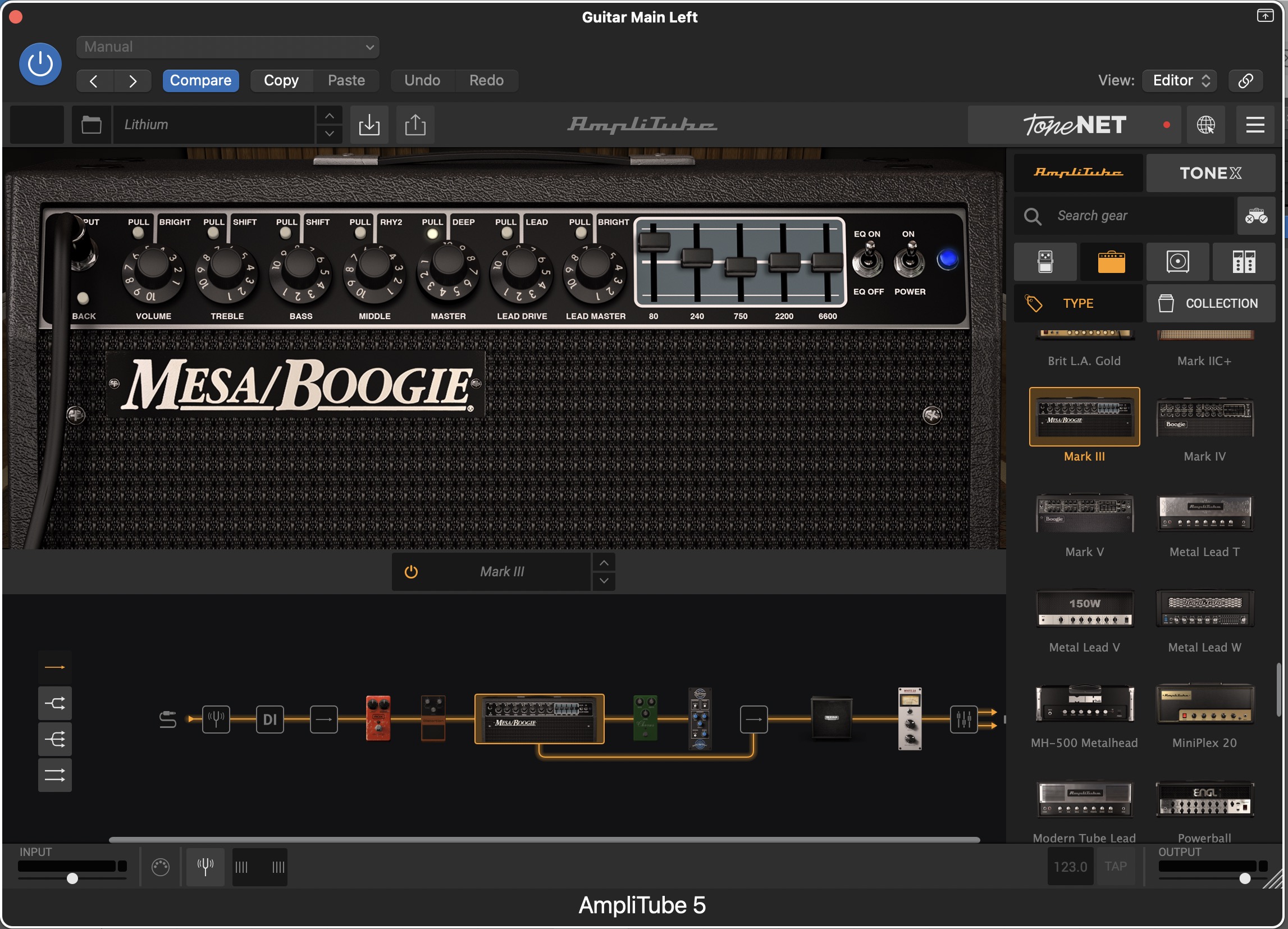Select the rack effects gear category icon
Image resolution: width=1288 pixels, height=929 pixels.
[1244, 262]
